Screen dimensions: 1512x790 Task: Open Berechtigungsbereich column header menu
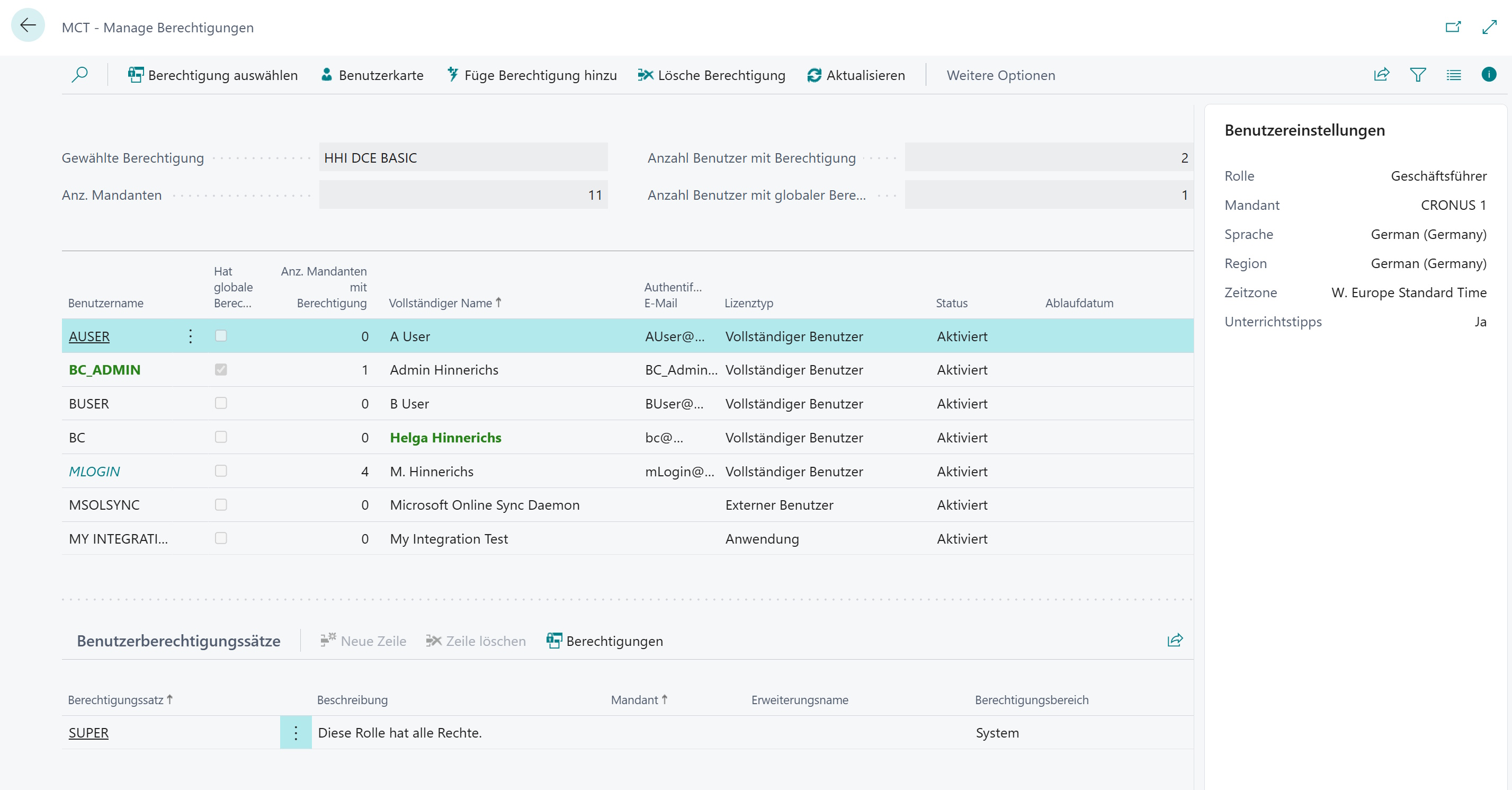pos(1031,700)
